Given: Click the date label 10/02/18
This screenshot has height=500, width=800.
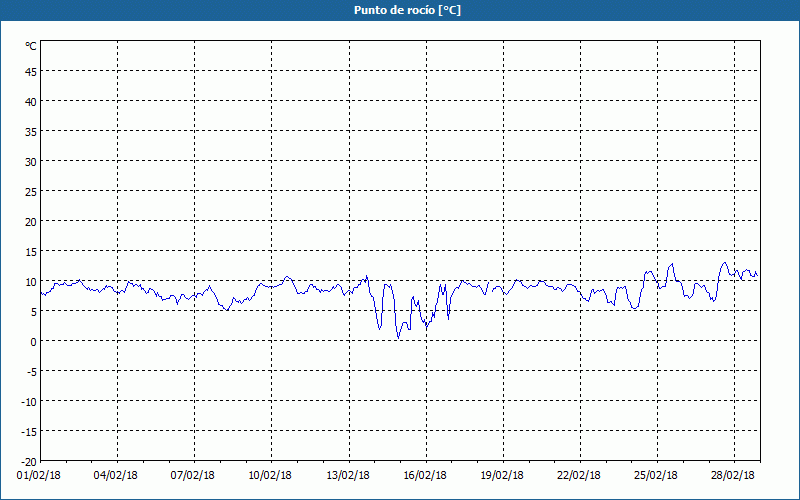Looking at the screenshot, I should click(x=270, y=476).
